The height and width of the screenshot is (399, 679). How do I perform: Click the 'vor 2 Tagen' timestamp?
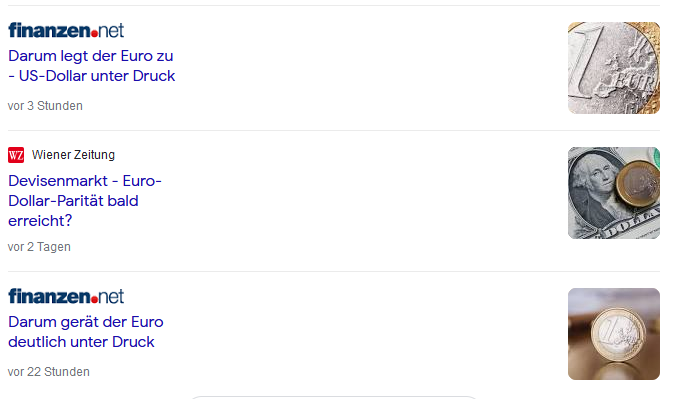pos(39,247)
